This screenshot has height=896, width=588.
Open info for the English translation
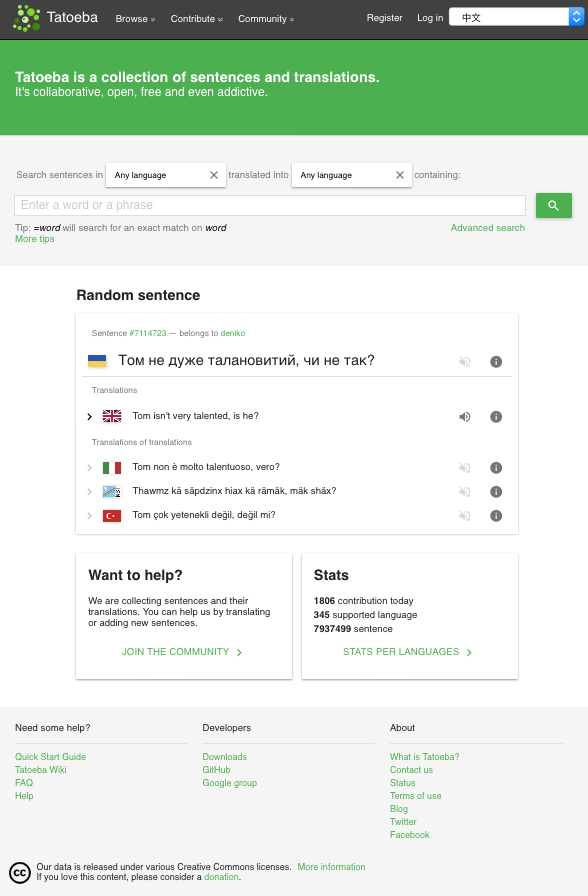click(x=496, y=417)
